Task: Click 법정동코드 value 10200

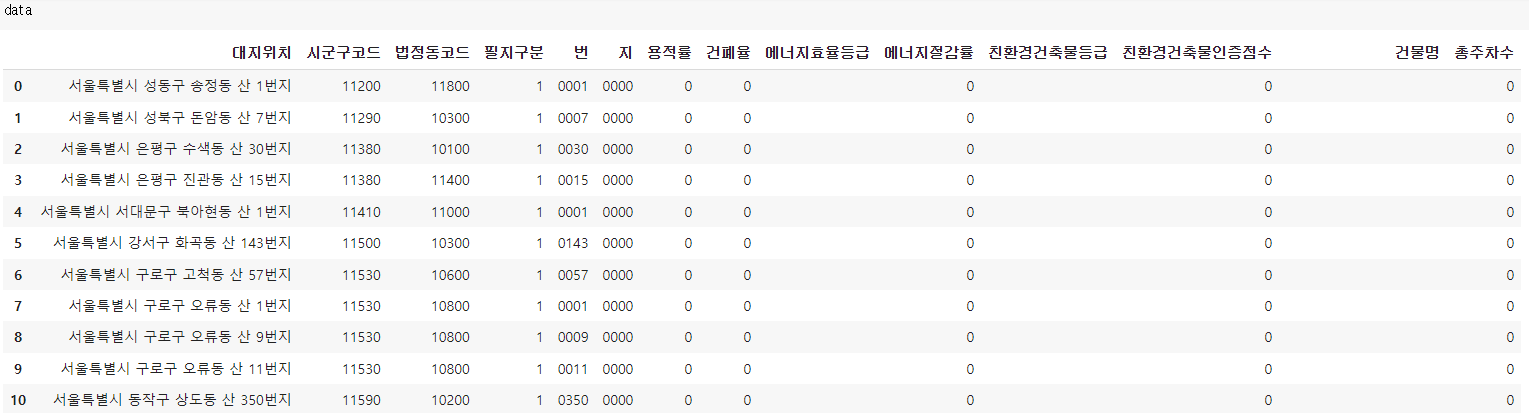Action: pos(450,400)
